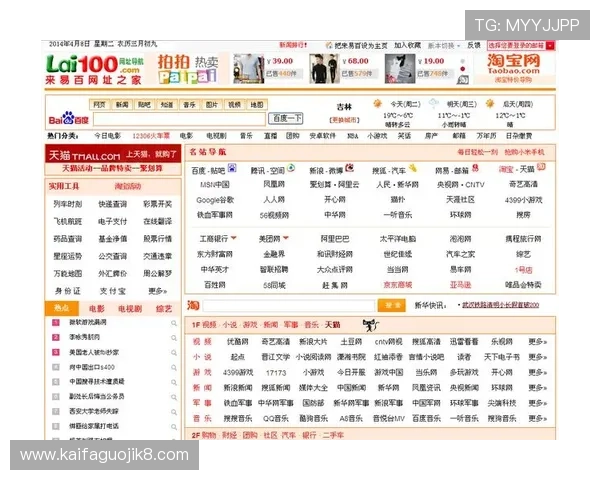Click magnifier icon on 微软游戏 hot row

pos(174,323)
